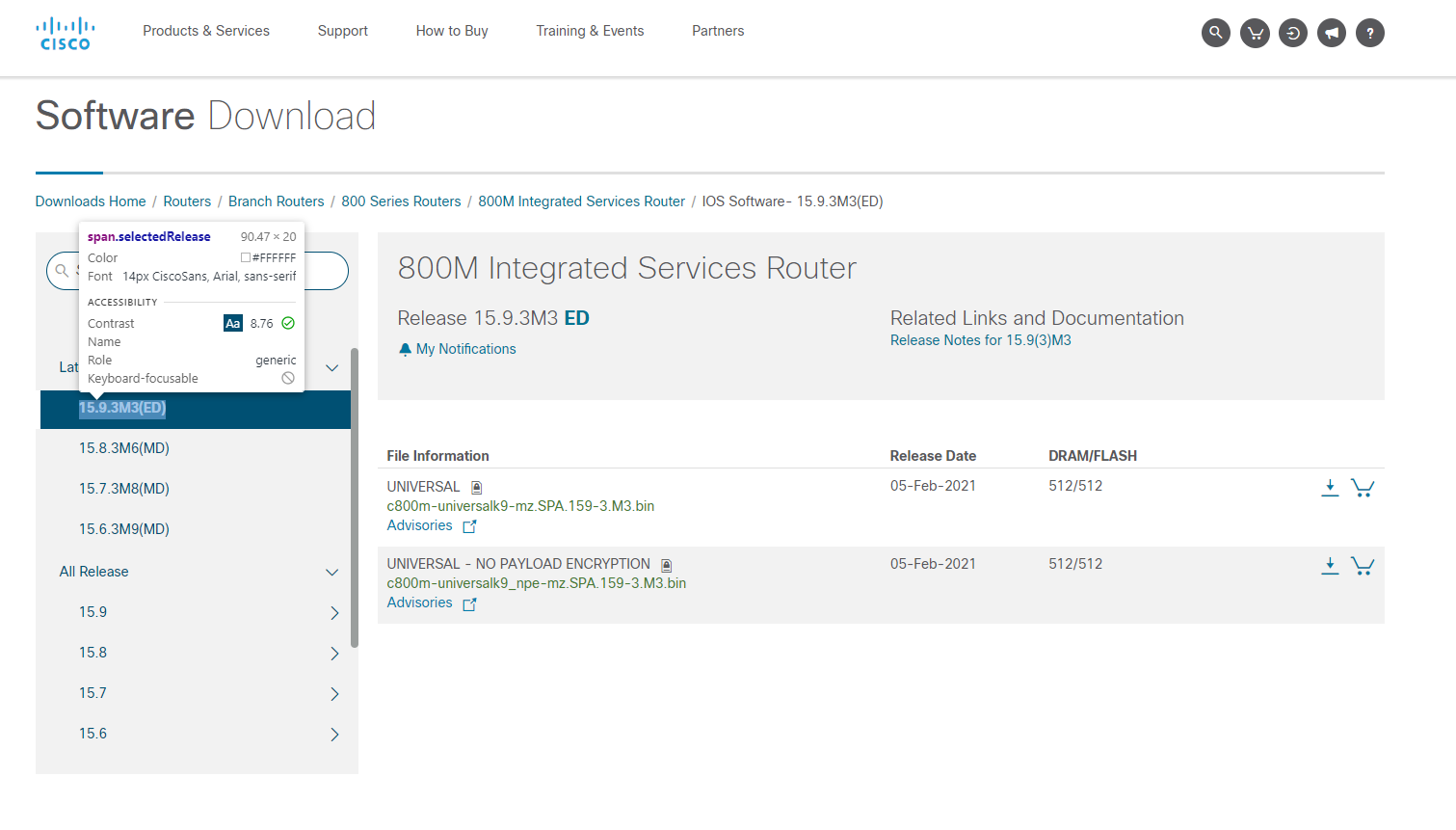Expand the 15.9 release group

(x=334, y=613)
